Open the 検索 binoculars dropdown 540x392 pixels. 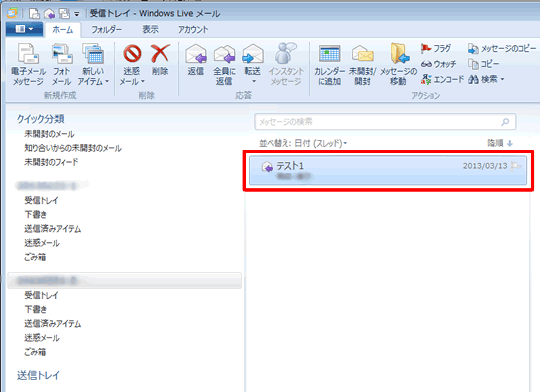click(486, 80)
